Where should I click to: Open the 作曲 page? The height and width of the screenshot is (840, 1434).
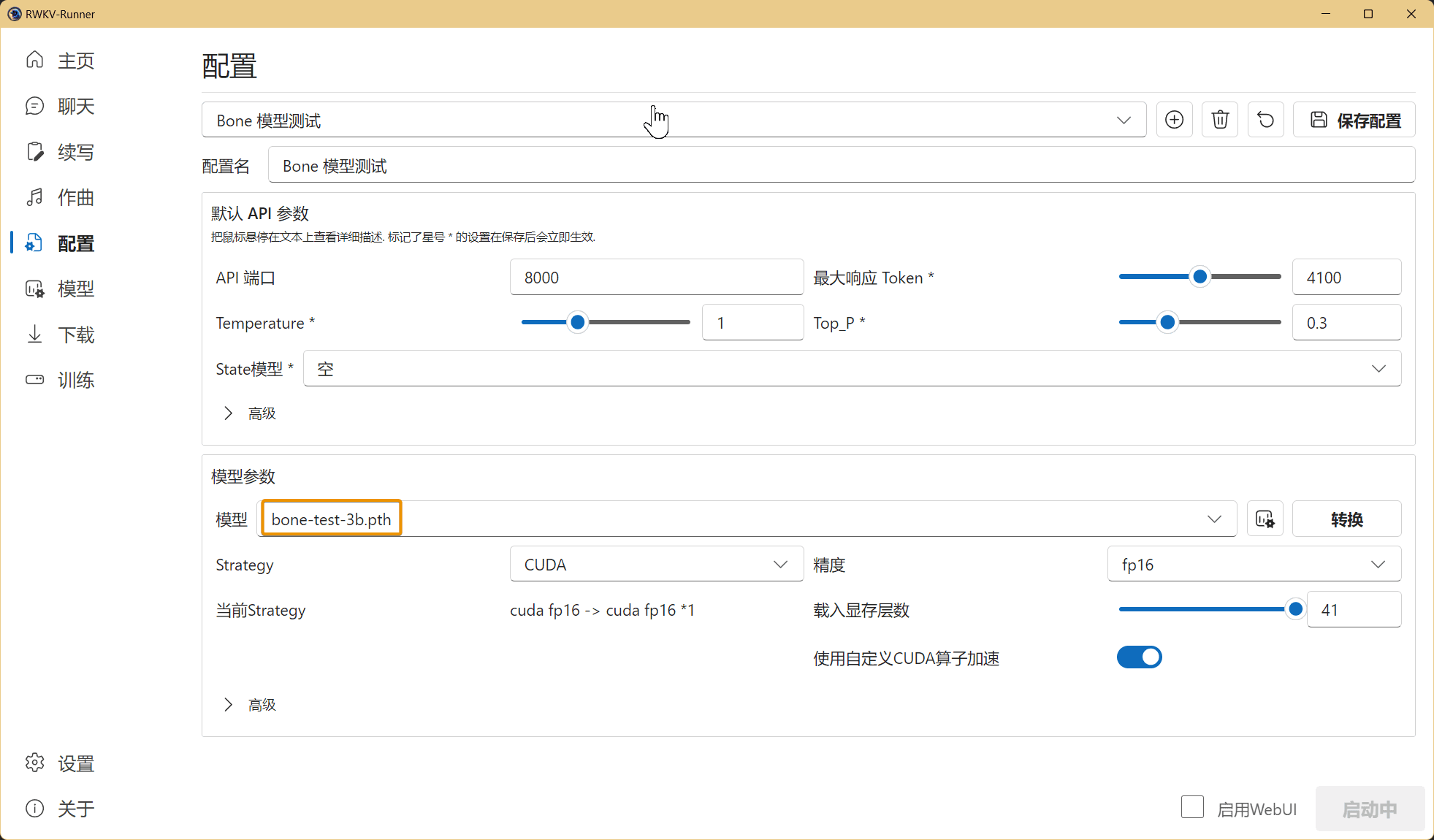tap(76, 197)
